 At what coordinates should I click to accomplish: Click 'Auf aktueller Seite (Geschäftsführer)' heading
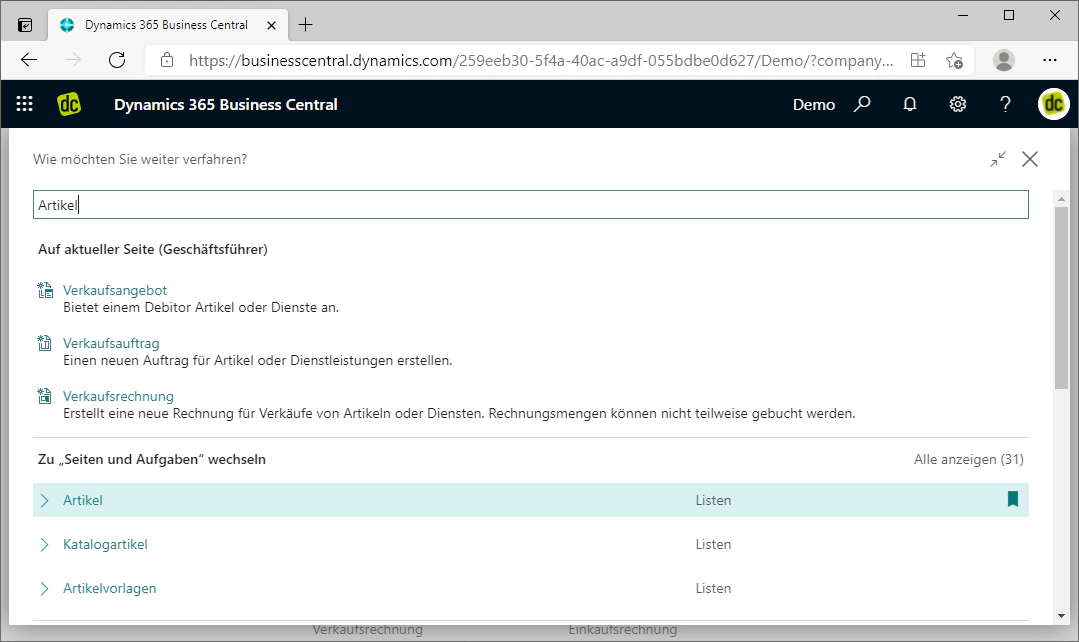point(153,249)
